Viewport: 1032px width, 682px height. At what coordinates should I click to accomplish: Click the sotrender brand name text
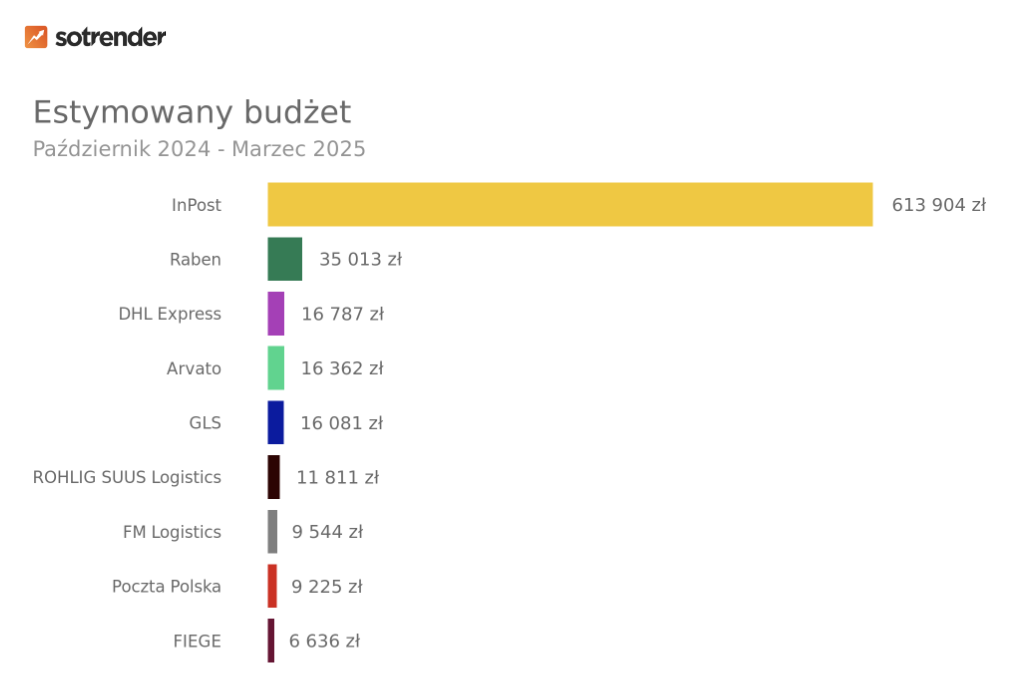tap(110, 37)
